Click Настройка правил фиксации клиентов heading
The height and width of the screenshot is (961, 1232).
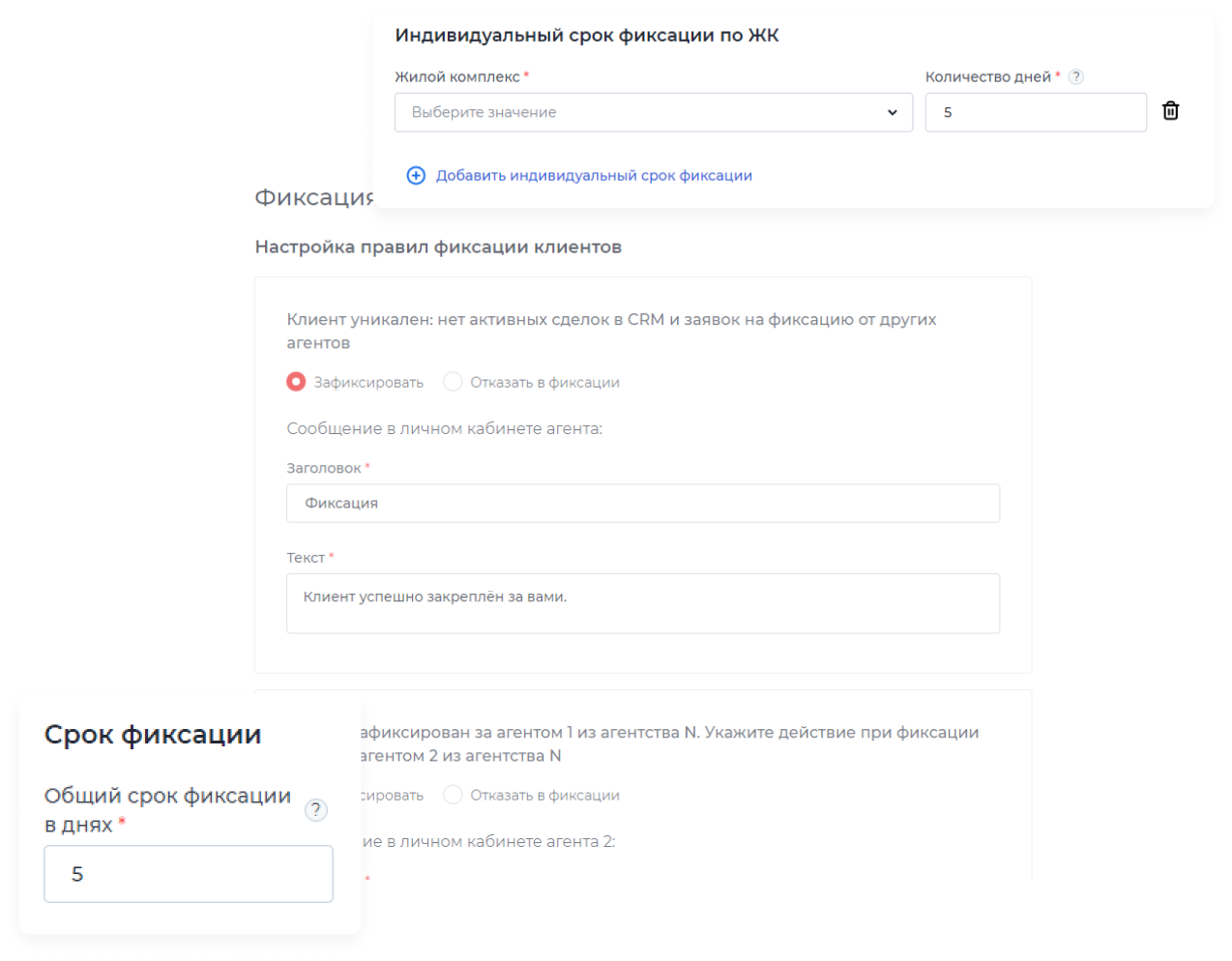[x=438, y=247]
